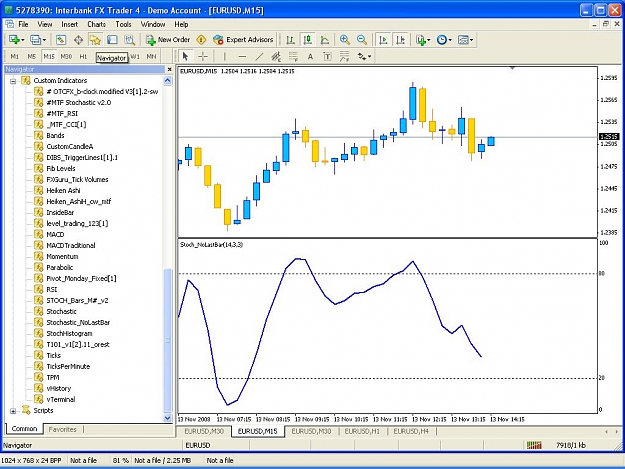
Task: Select the Crosshair tool
Action: [203, 57]
